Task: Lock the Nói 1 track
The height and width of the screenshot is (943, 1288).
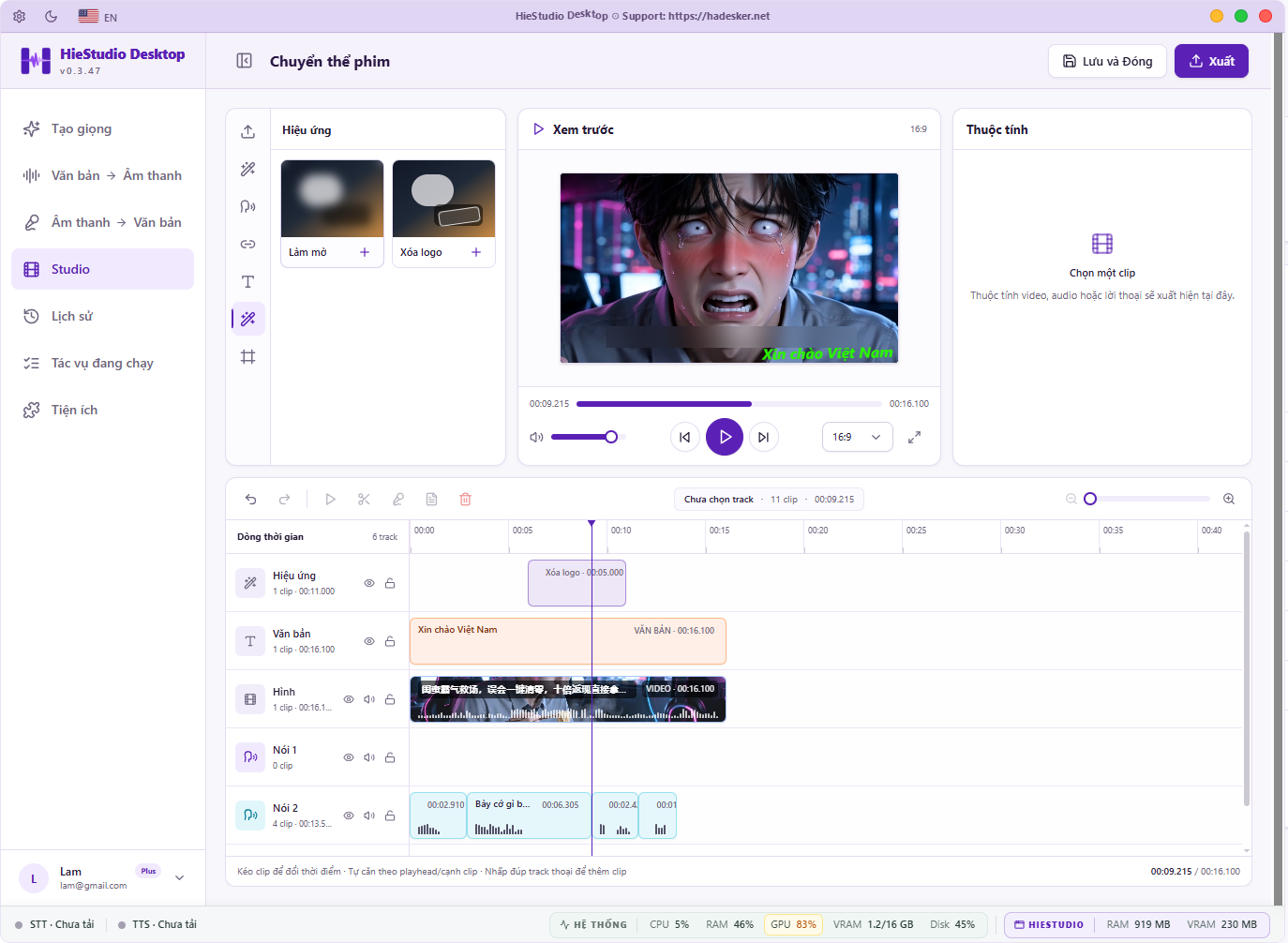Action: [x=390, y=757]
